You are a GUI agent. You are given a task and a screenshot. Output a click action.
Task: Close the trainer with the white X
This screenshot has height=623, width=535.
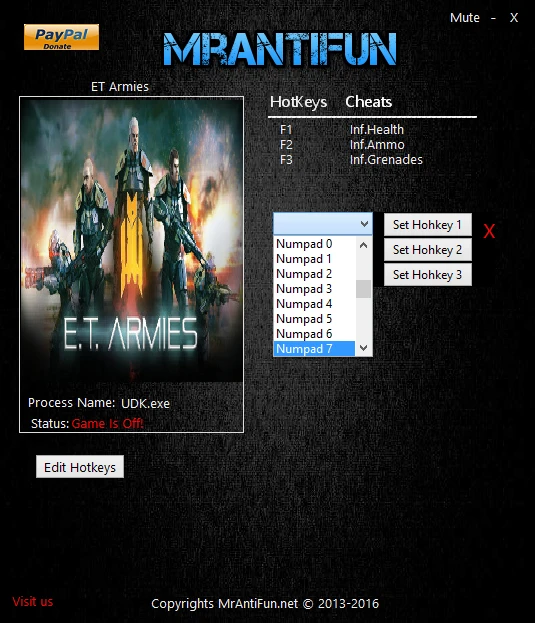(x=514, y=18)
